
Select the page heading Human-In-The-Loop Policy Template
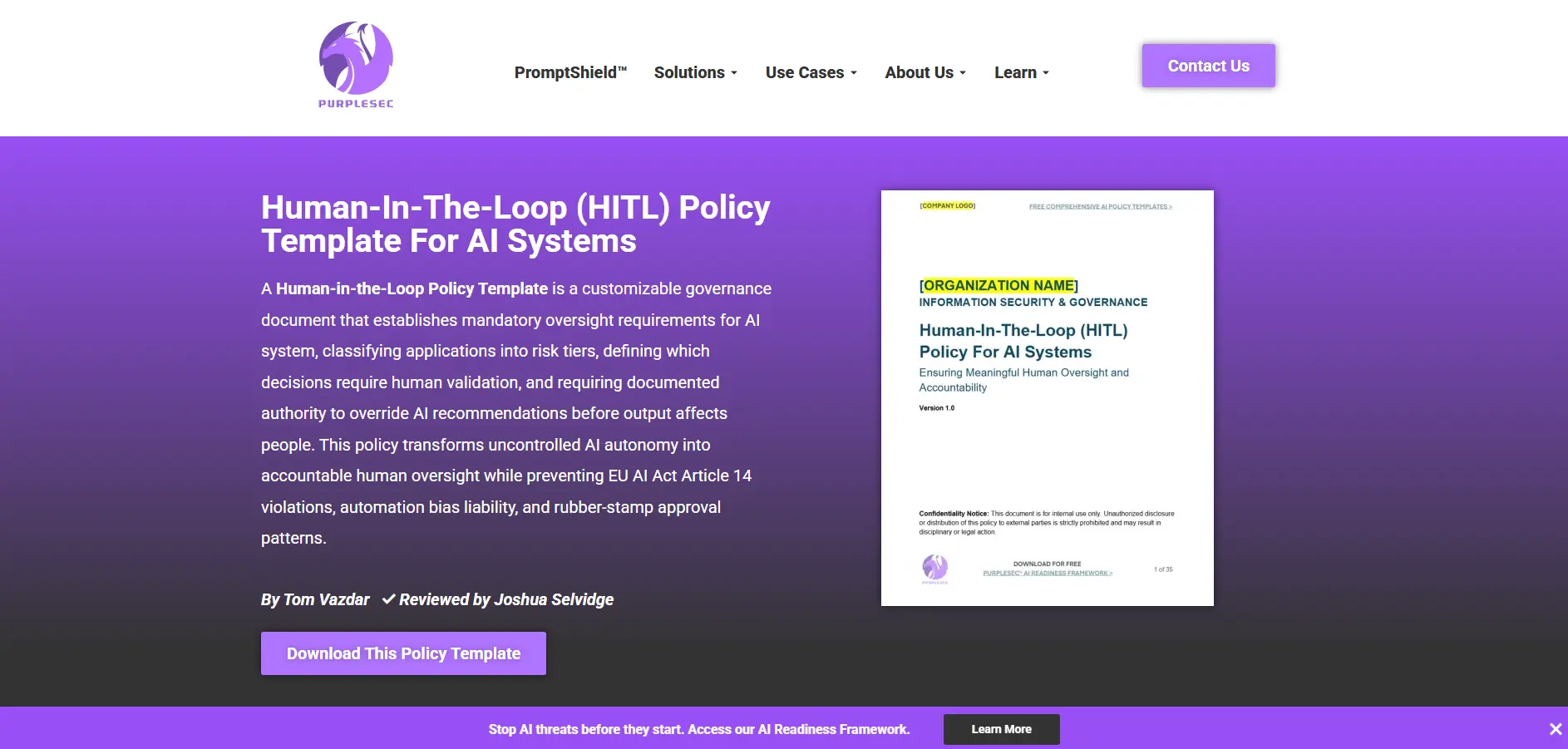tap(515, 224)
